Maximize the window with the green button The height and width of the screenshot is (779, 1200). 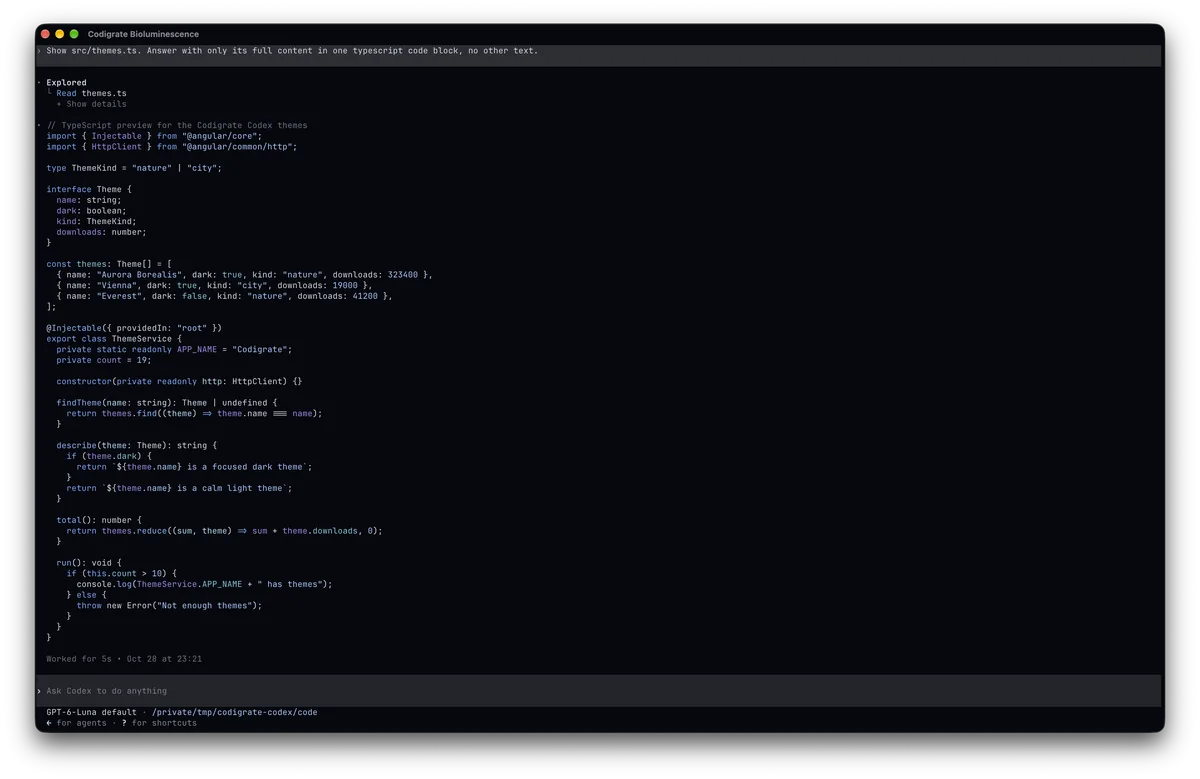tap(74, 34)
